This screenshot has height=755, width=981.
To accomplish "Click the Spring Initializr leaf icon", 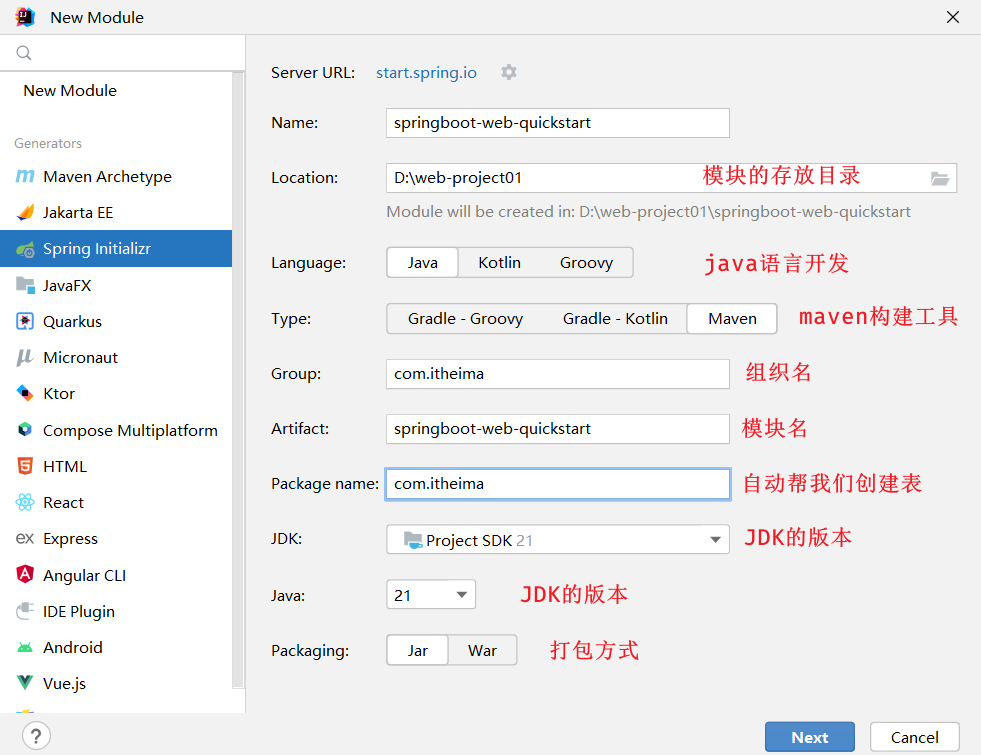I will [25, 249].
